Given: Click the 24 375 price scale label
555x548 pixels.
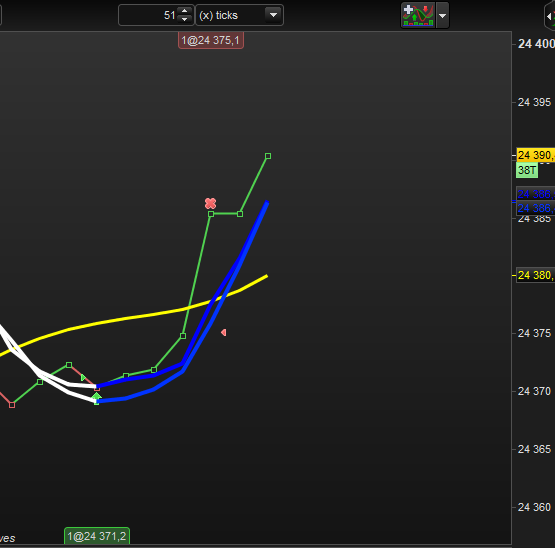Looking at the screenshot, I should [x=534, y=333].
